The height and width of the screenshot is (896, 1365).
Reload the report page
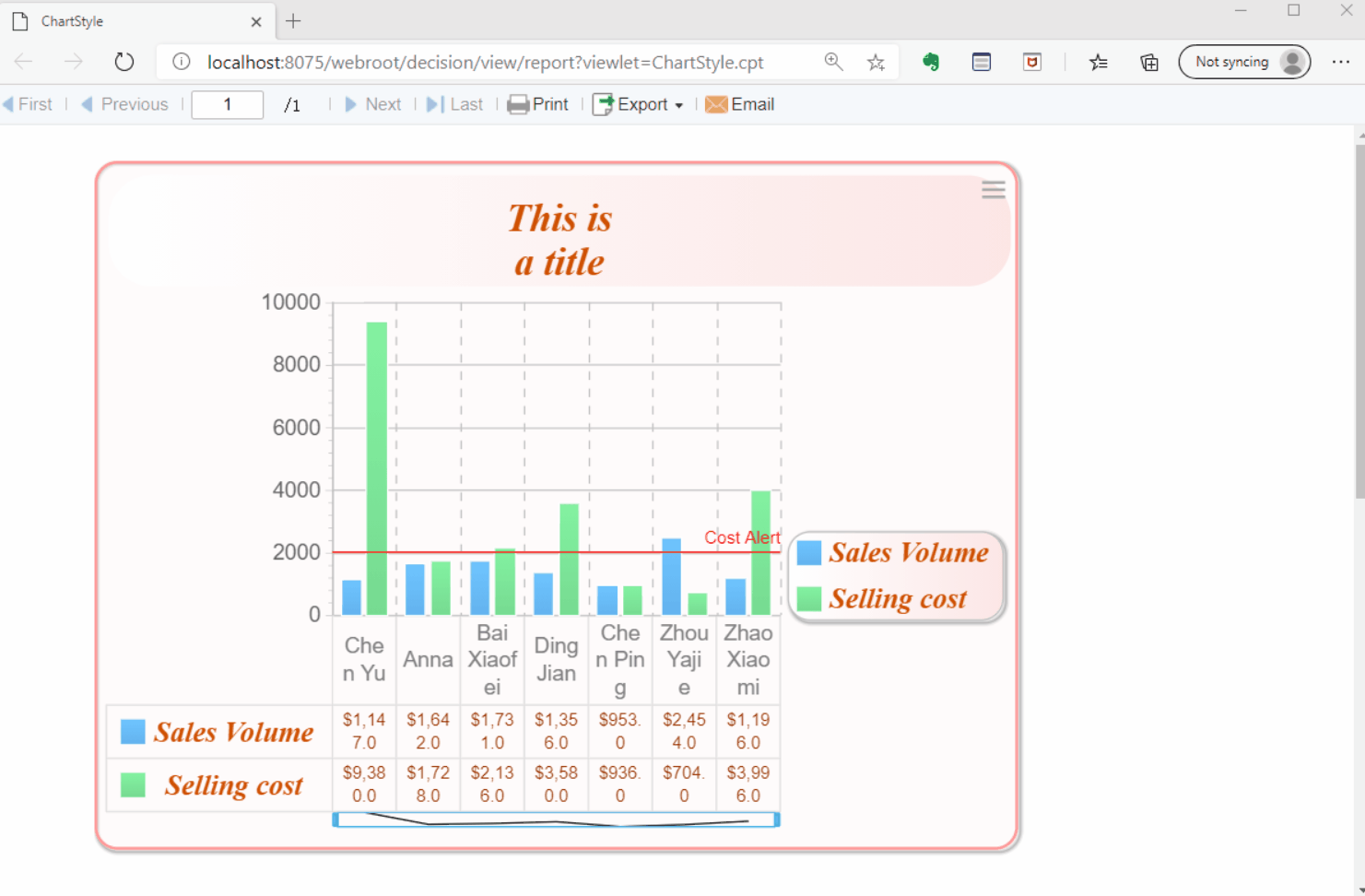pos(124,62)
